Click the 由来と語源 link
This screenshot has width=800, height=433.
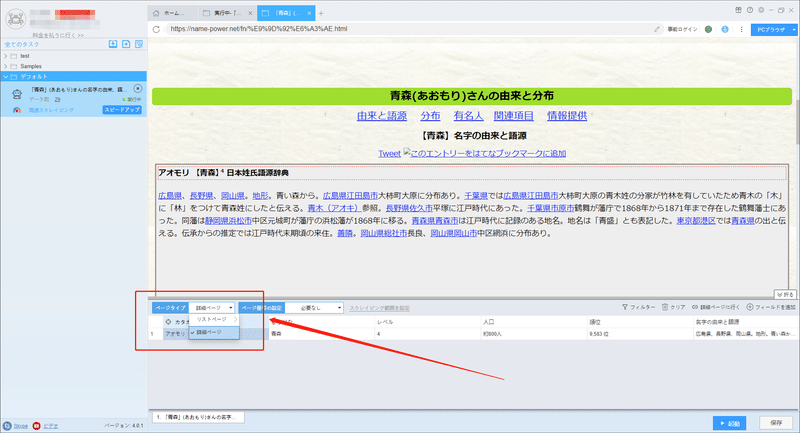[382, 116]
